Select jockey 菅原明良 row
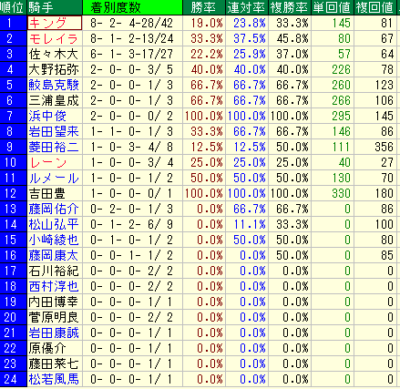The image size is (400, 389). tap(54, 318)
